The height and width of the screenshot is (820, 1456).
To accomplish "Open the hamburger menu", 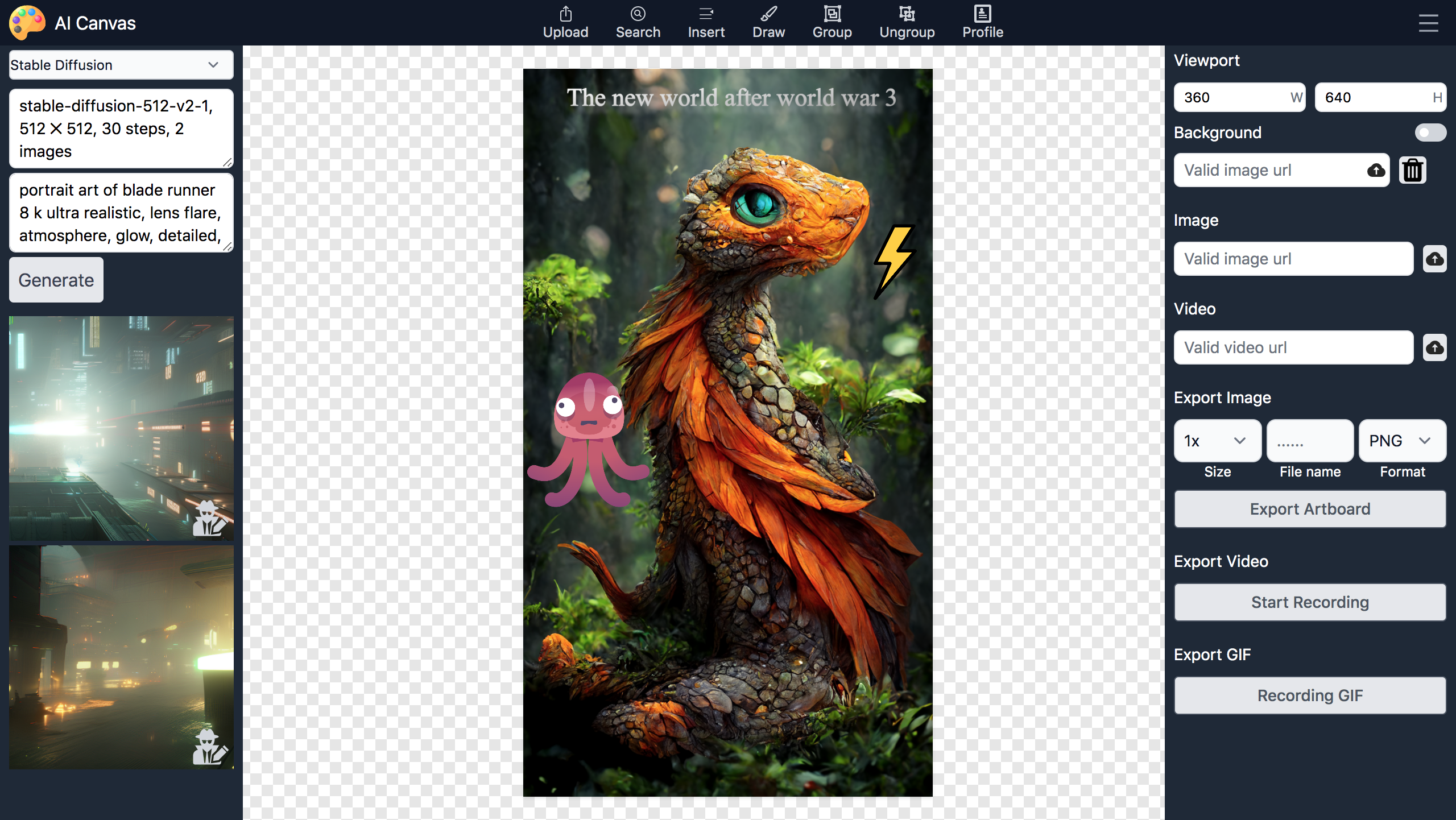I will click(x=1428, y=23).
